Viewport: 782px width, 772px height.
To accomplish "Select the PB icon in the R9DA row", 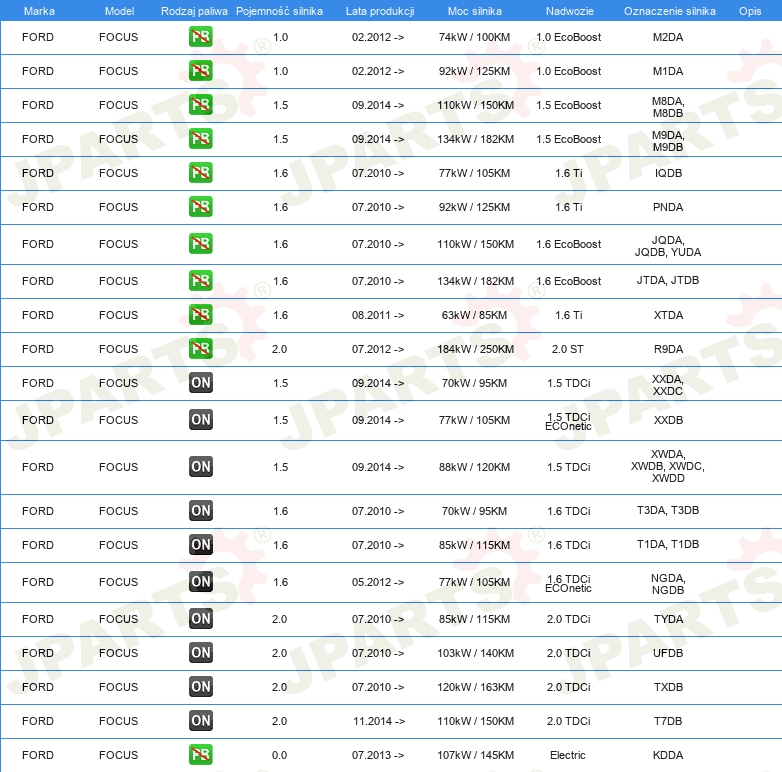I will coord(200,349).
